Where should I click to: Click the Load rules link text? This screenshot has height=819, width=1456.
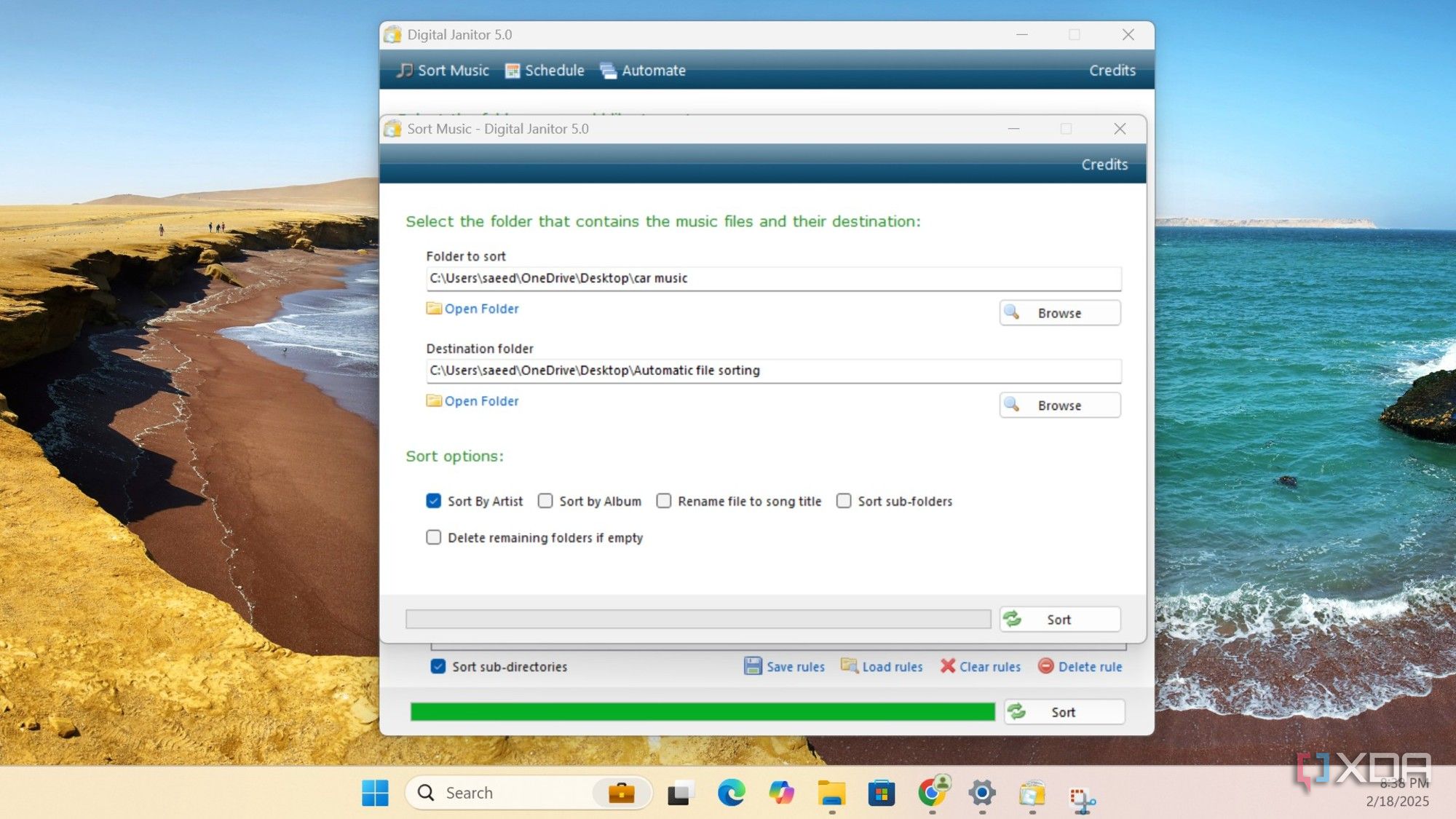point(892,667)
